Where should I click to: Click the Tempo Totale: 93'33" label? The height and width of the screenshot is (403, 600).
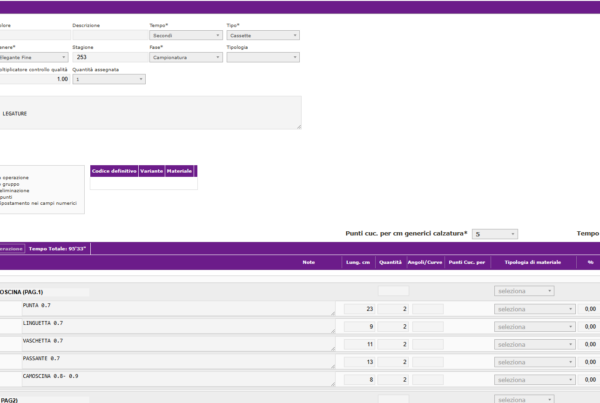(57, 249)
